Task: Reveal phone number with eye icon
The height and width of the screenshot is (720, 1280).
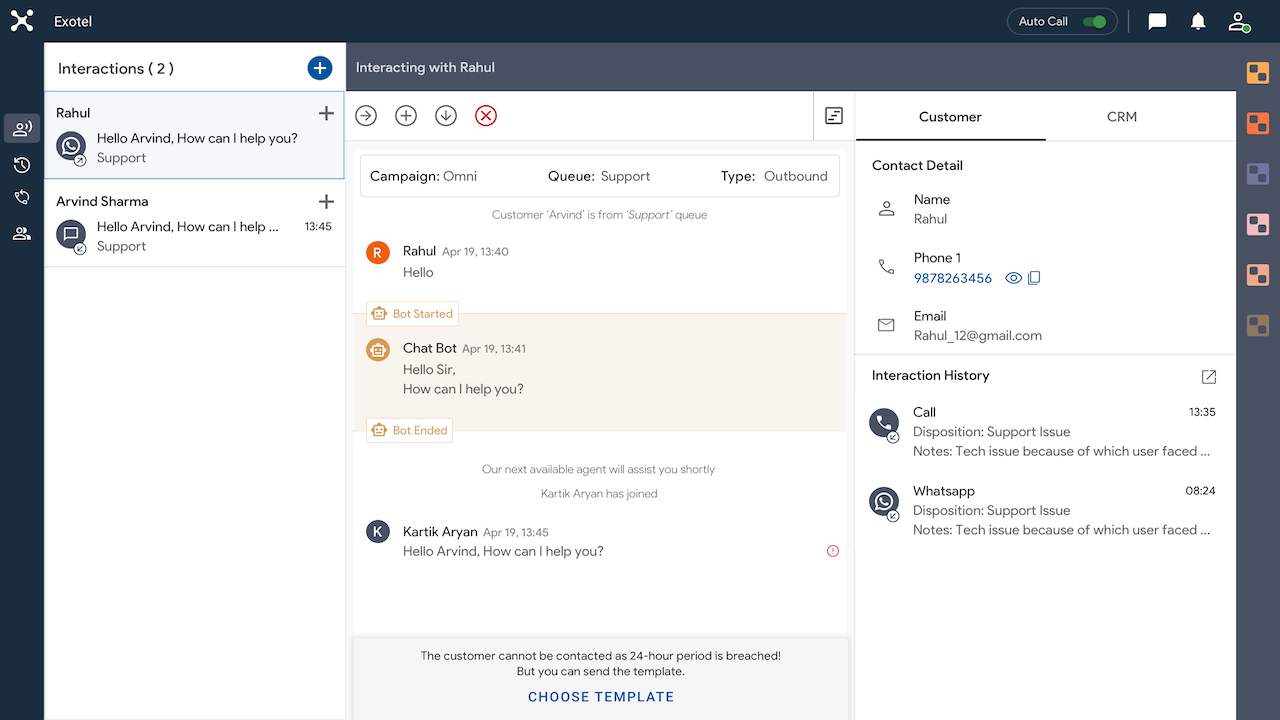Action: tap(1013, 278)
